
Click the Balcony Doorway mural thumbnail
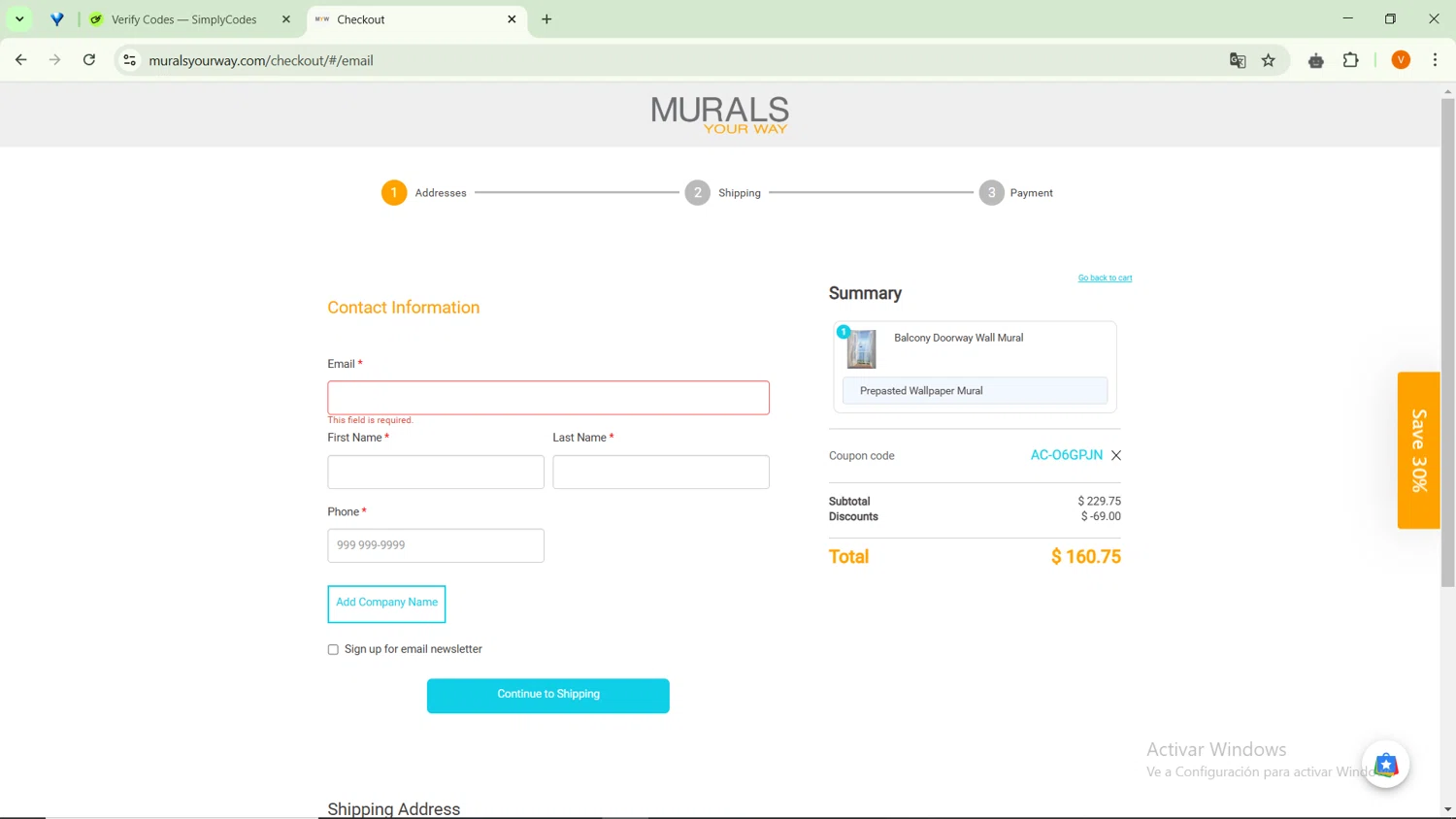pyautogui.click(x=861, y=348)
